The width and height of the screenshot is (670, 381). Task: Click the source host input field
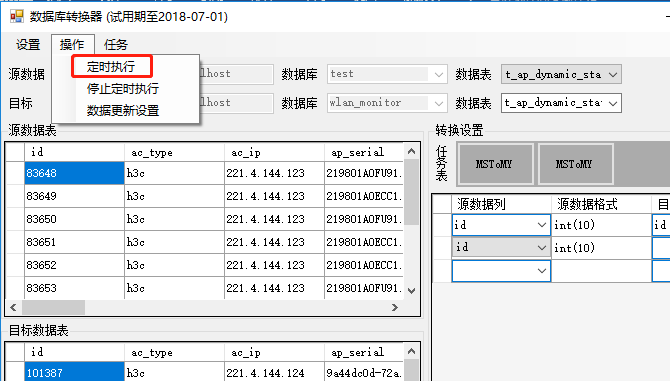[x=236, y=74]
